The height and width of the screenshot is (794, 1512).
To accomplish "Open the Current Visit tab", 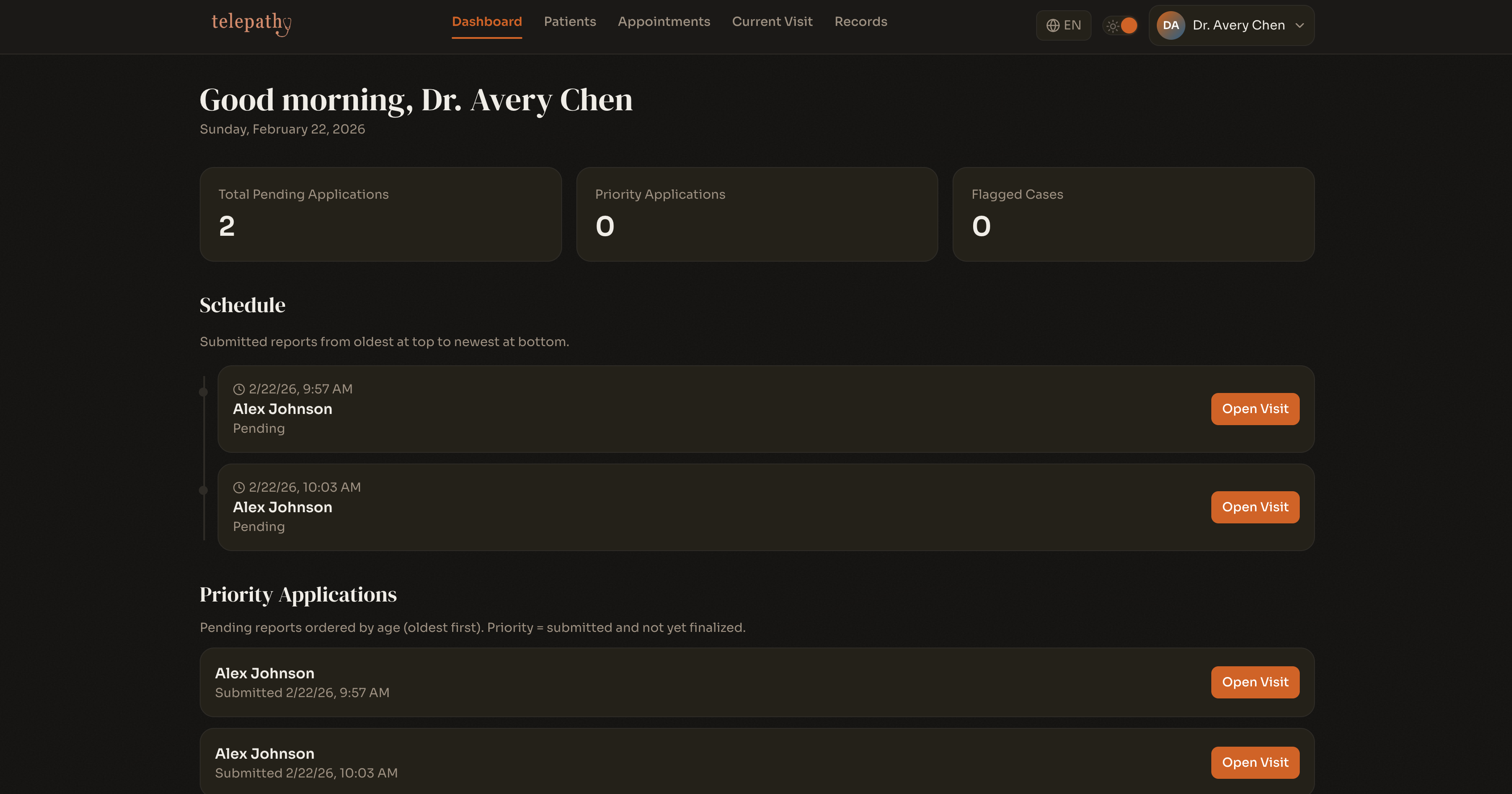I will (x=772, y=22).
